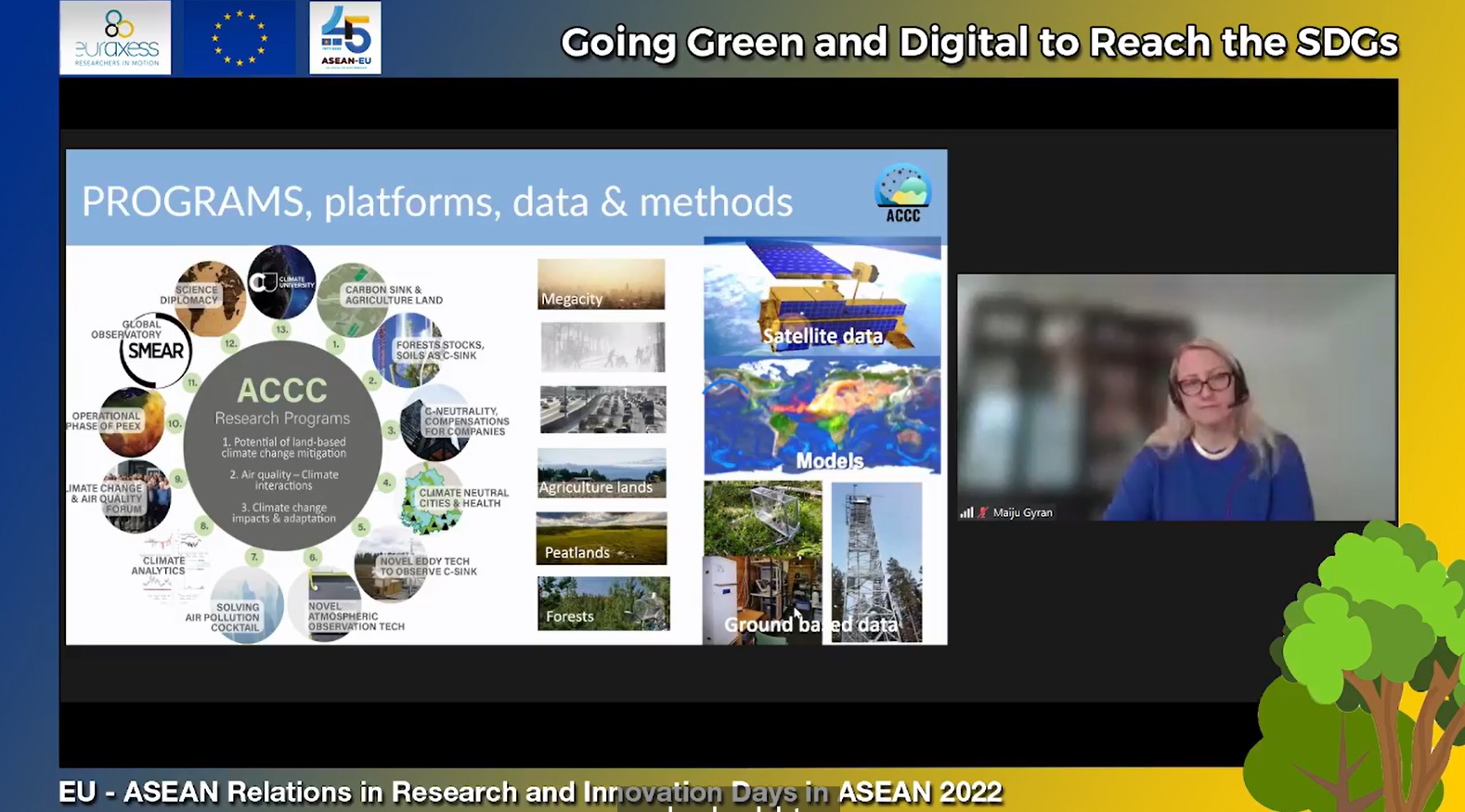Select the Carbon Sink & Agriculture Land circle
The height and width of the screenshot is (812, 1465).
[x=352, y=300]
